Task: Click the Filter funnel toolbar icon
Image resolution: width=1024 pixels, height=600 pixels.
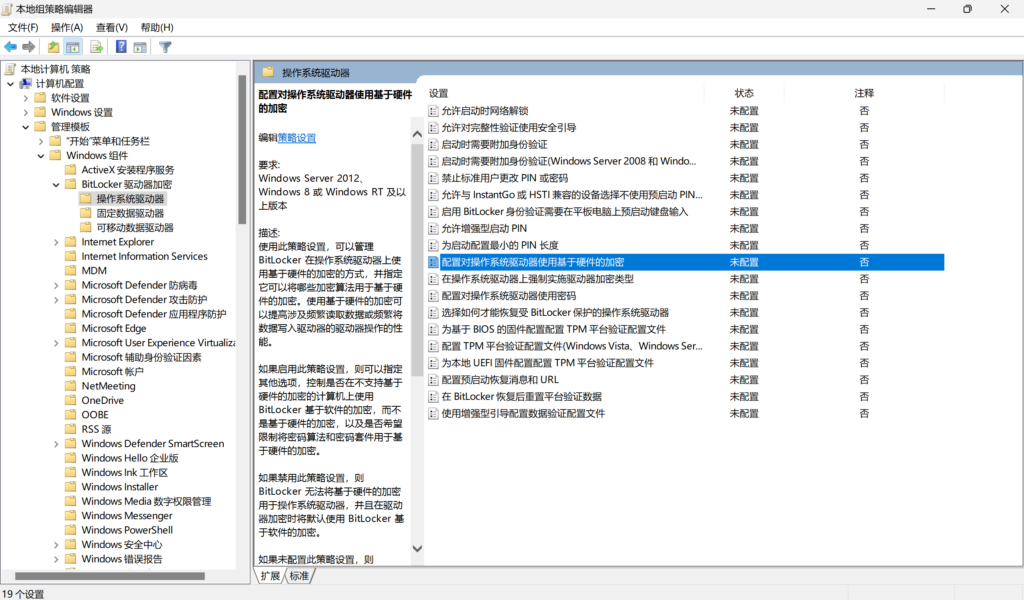Action: tap(165, 47)
